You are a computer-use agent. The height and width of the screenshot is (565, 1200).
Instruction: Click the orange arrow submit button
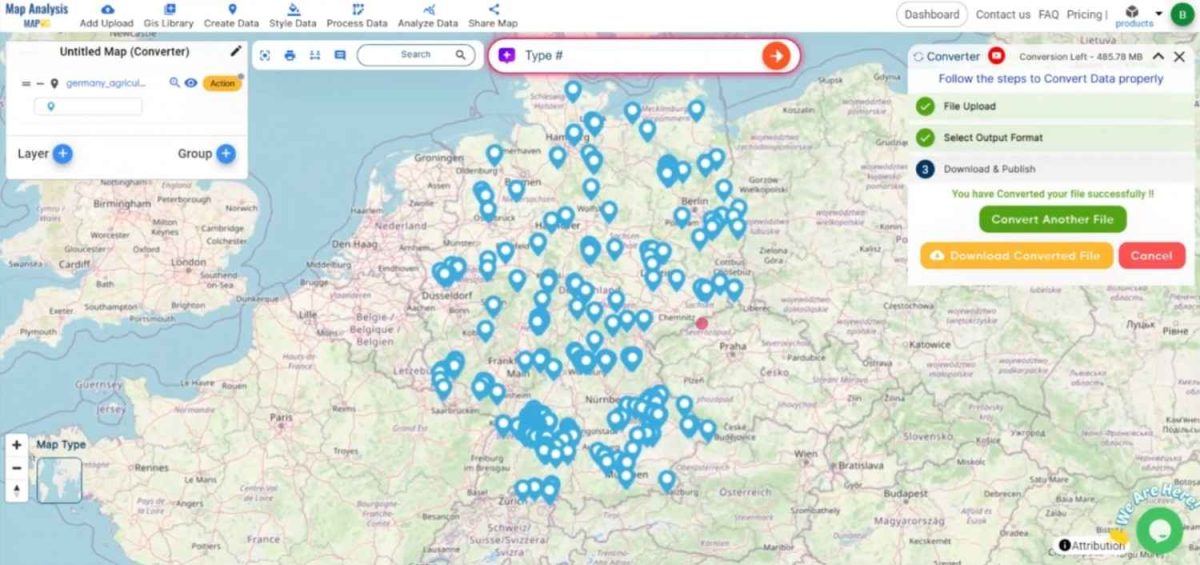tap(775, 56)
